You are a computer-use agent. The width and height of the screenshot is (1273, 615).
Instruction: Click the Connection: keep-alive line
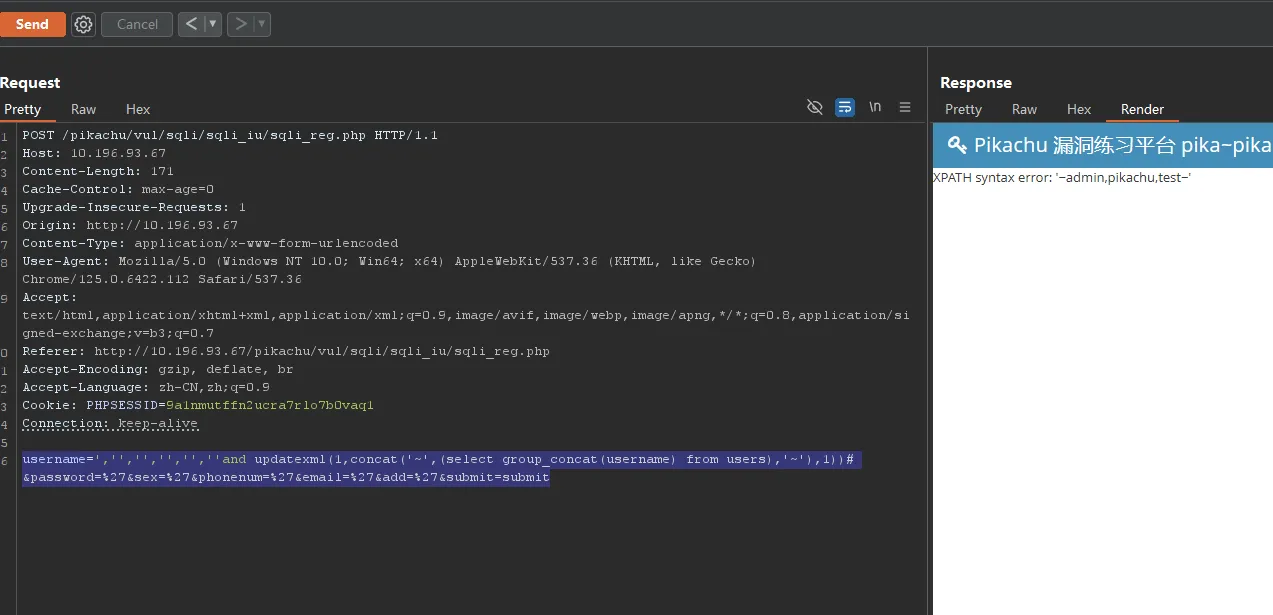pyautogui.click(x=110, y=423)
